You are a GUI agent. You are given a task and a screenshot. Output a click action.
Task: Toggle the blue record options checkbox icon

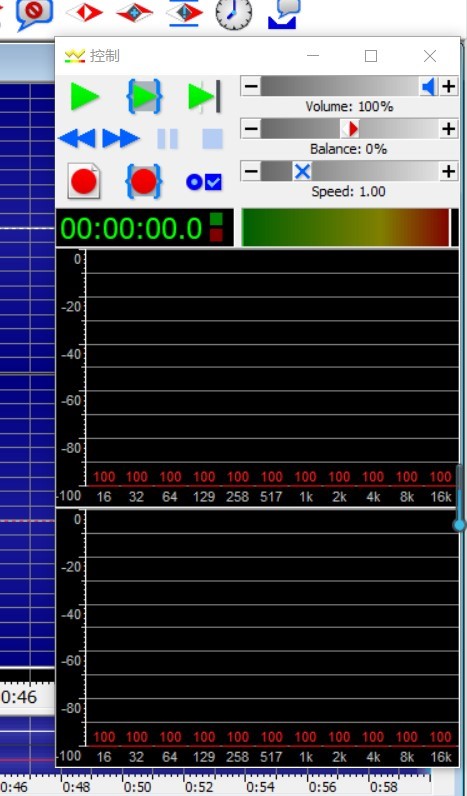click(204, 182)
